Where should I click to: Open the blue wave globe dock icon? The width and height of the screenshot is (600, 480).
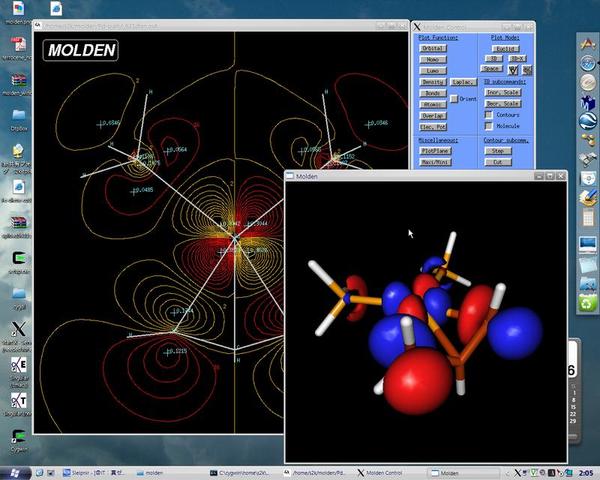(x=588, y=122)
